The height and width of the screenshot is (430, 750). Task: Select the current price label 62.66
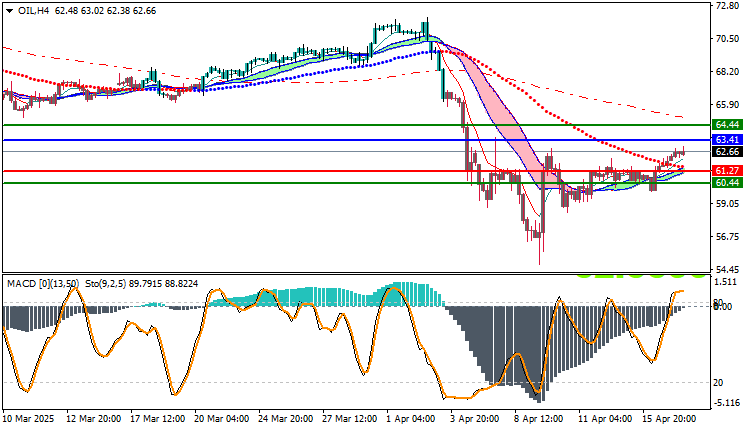point(728,152)
